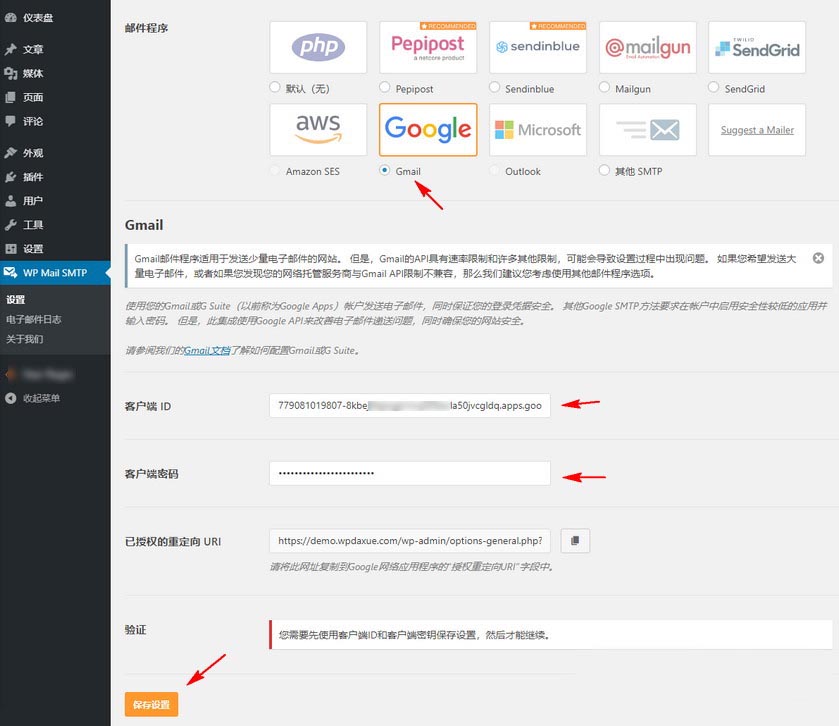Select the Sendinblue mailer icon
This screenshot has width=839, height=726.
[x=537, y=46]
